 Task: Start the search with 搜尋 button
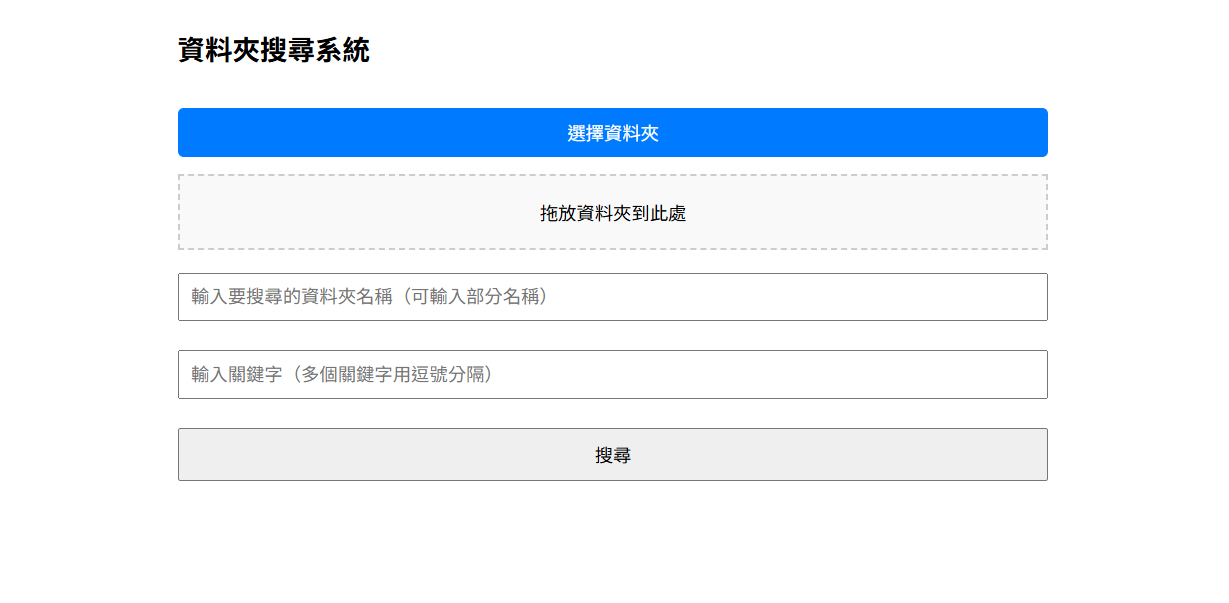(x=612, y=455)
